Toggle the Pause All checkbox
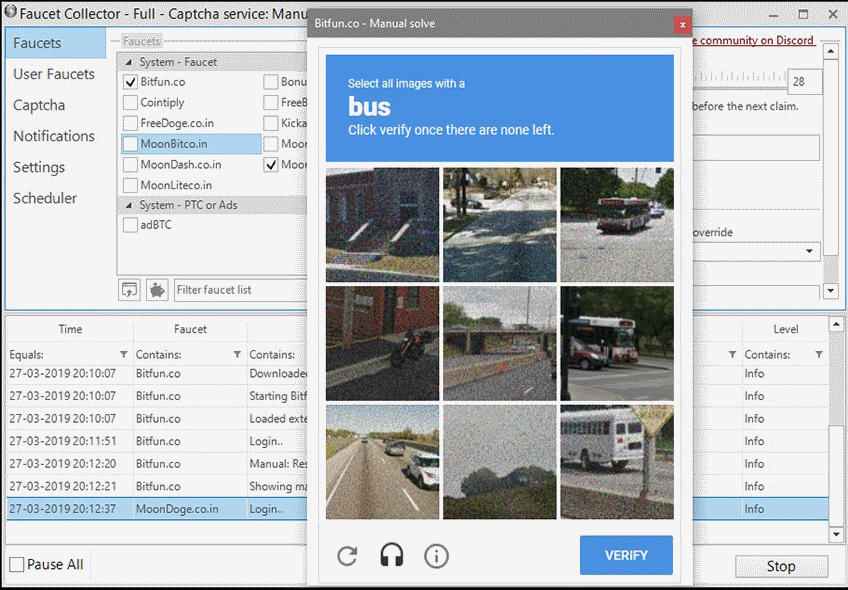The height and width of the screenshot is (590, 848). pyautogui.click(x=17, y=565)
